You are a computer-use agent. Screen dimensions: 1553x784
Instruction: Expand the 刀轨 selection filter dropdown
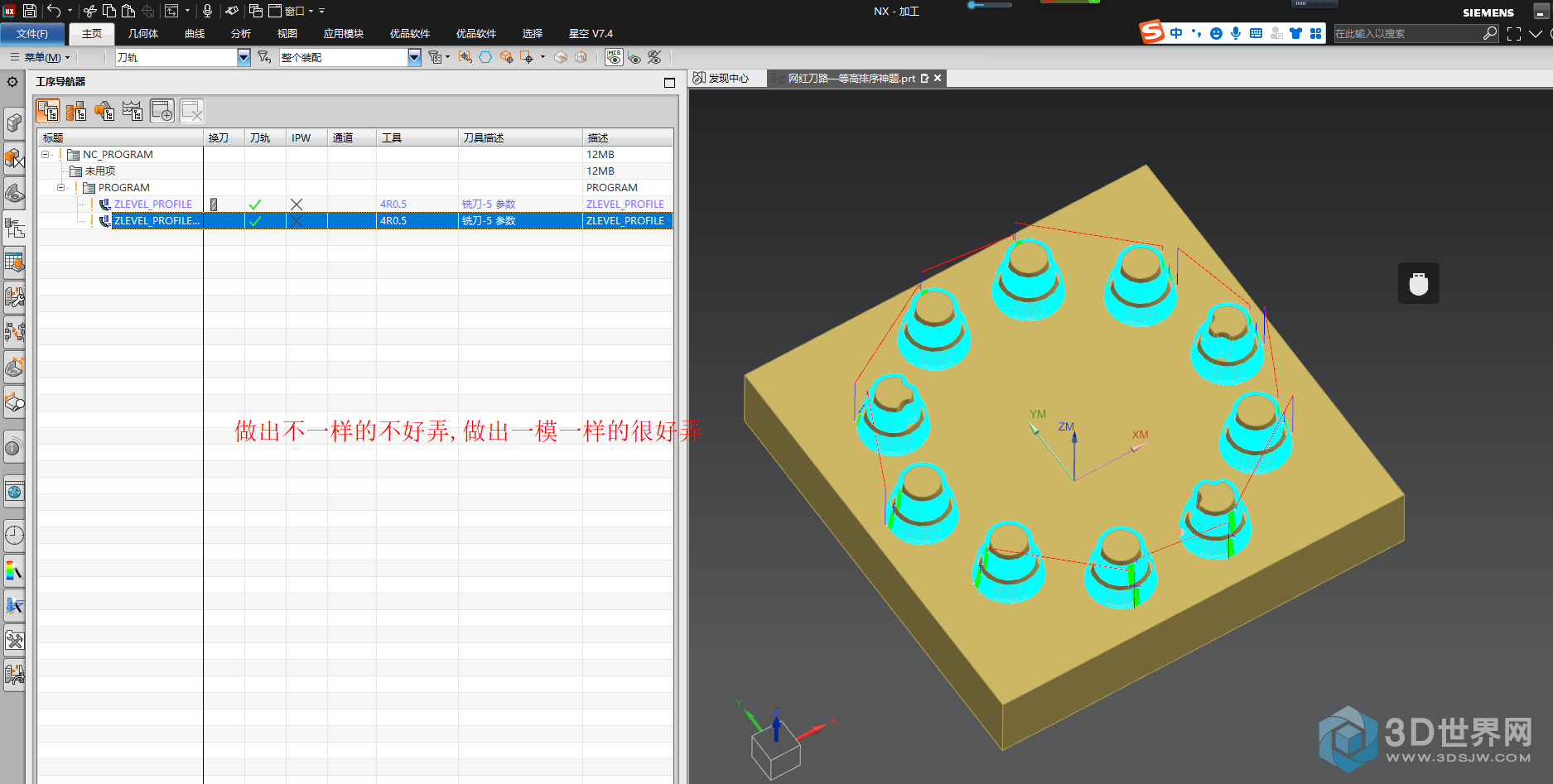(244, 57)
